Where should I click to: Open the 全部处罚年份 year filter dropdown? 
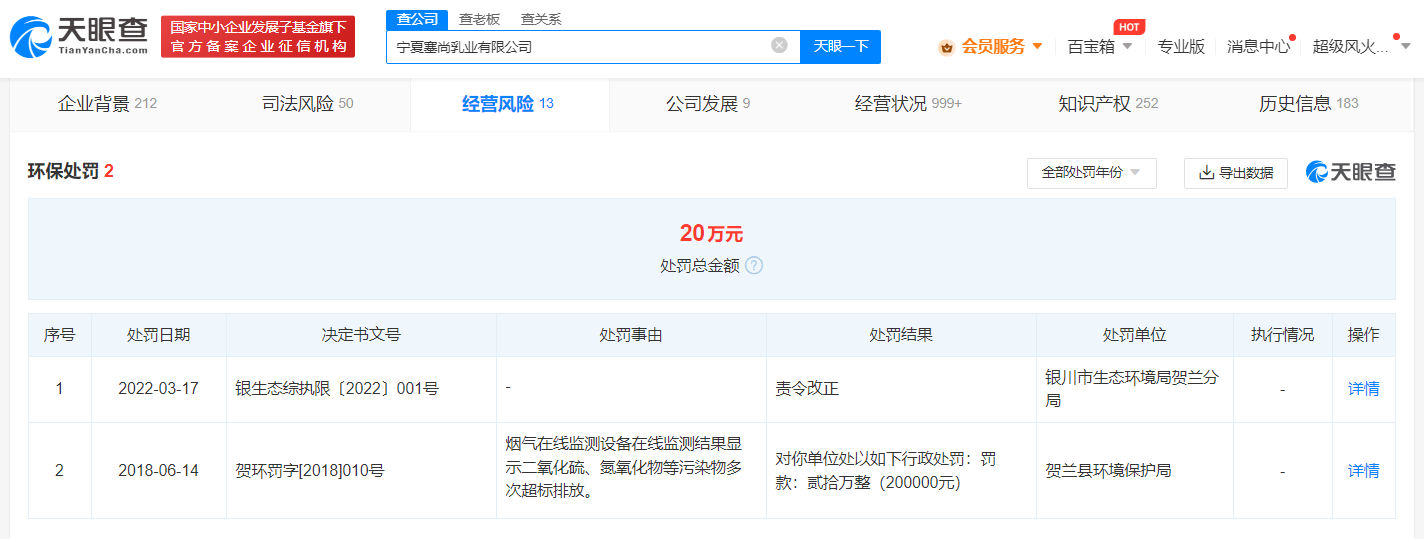[1091, 173]
